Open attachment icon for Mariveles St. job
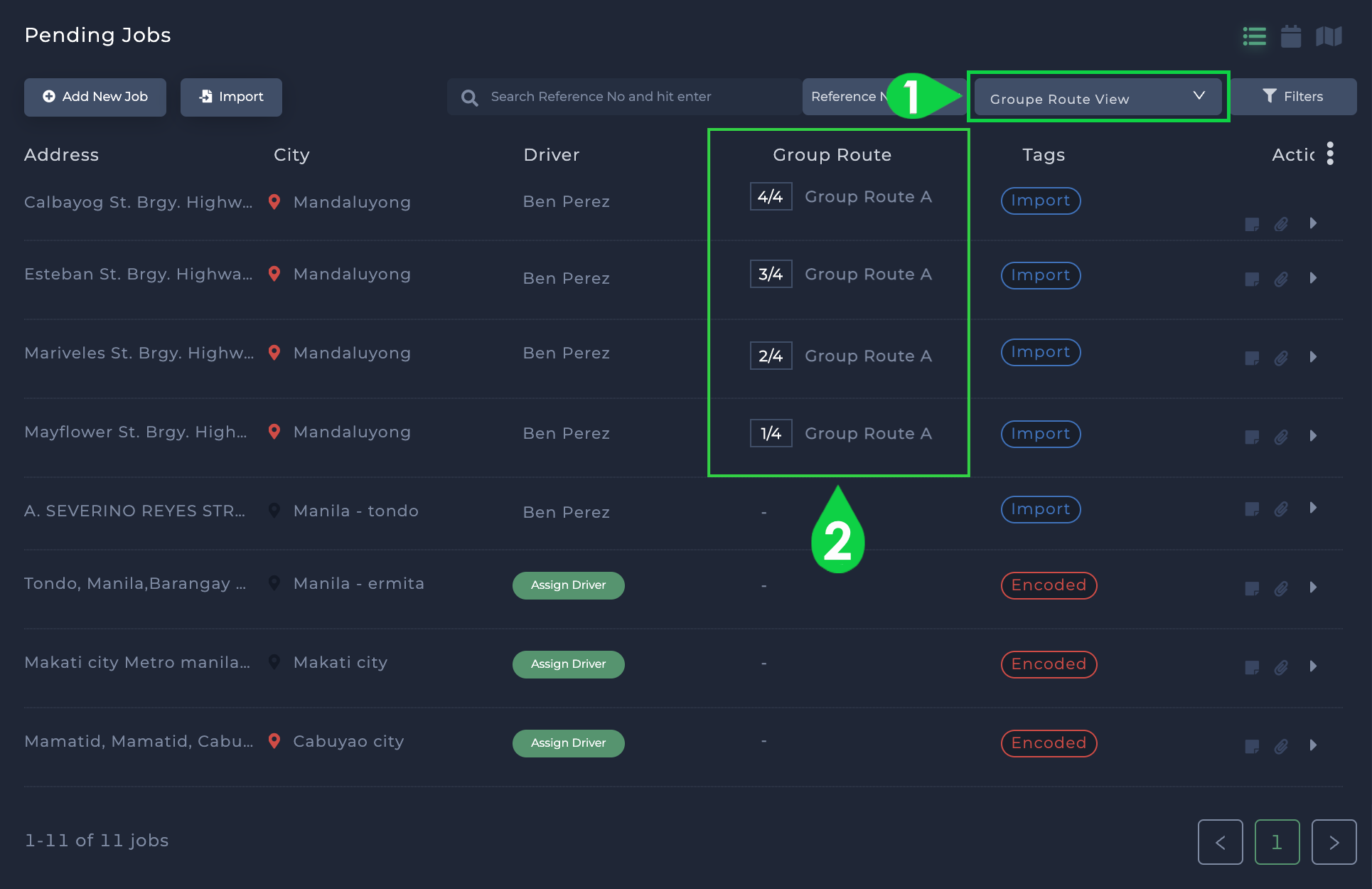 1281,358
